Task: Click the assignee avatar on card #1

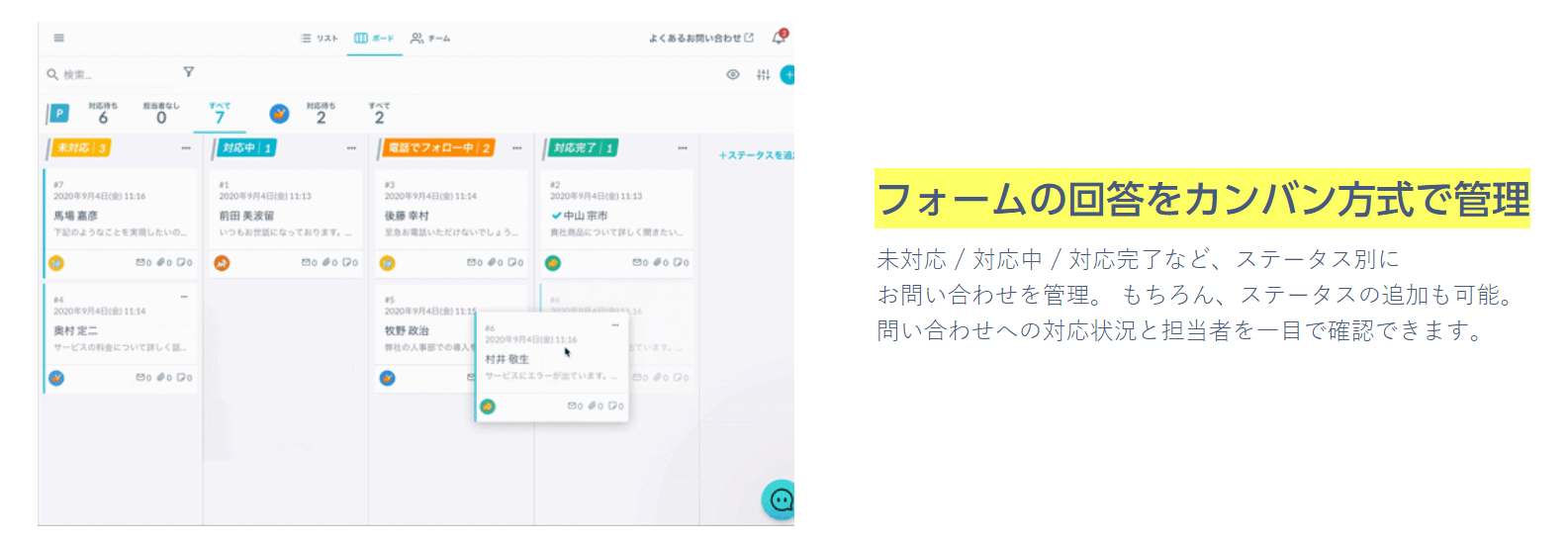Action: coord(223,263)
